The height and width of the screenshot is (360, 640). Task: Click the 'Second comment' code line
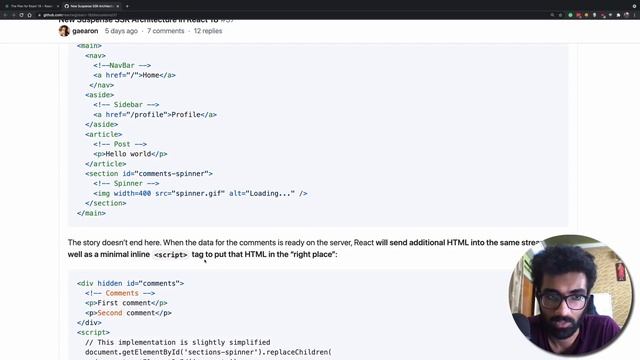128,313
